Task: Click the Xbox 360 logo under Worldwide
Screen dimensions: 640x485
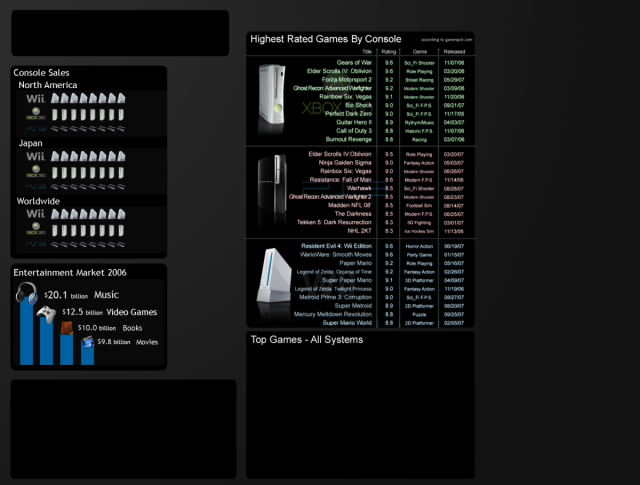Action: tap(36, 229)
